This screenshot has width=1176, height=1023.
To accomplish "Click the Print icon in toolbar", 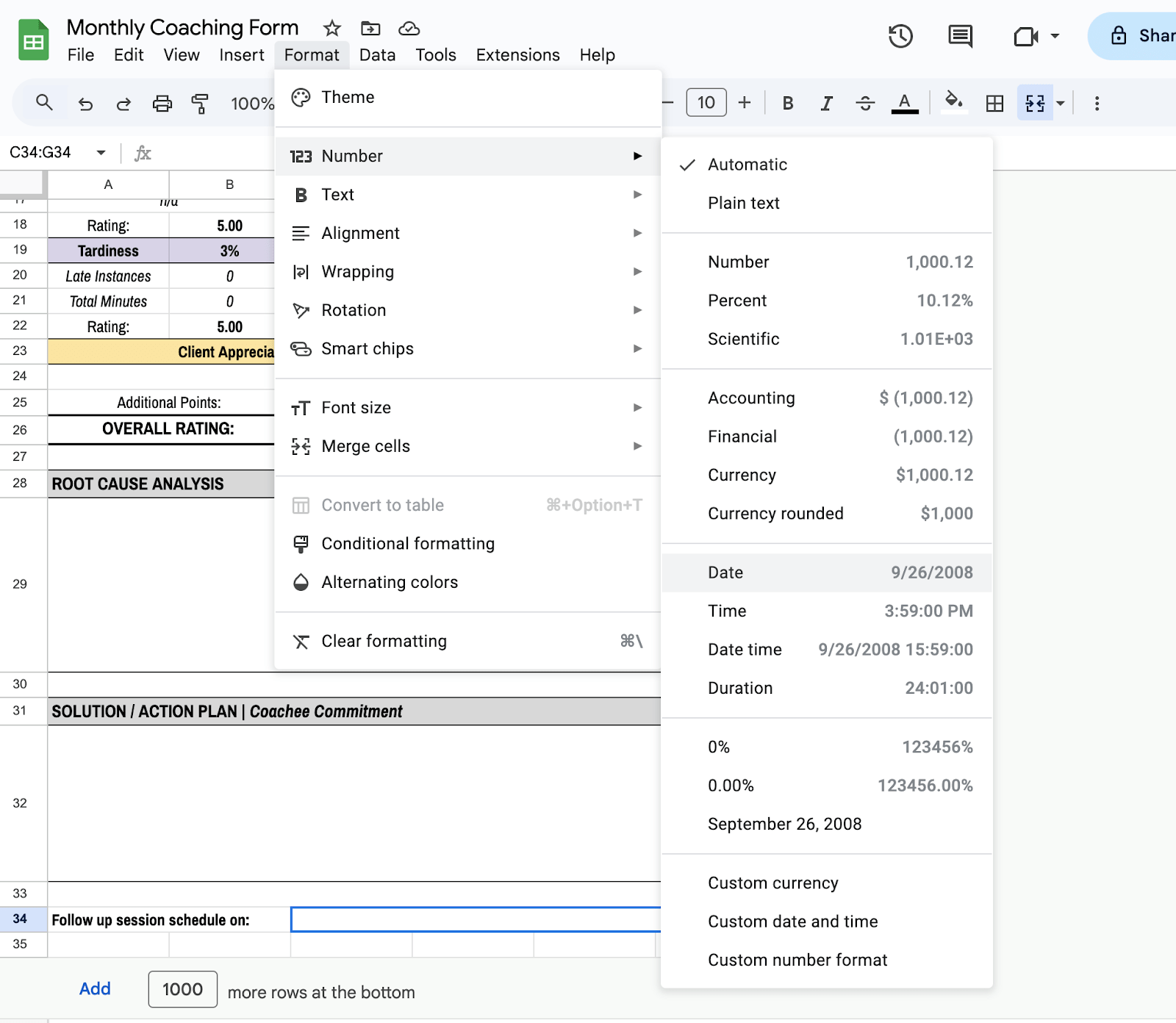I will coord(162,104).
